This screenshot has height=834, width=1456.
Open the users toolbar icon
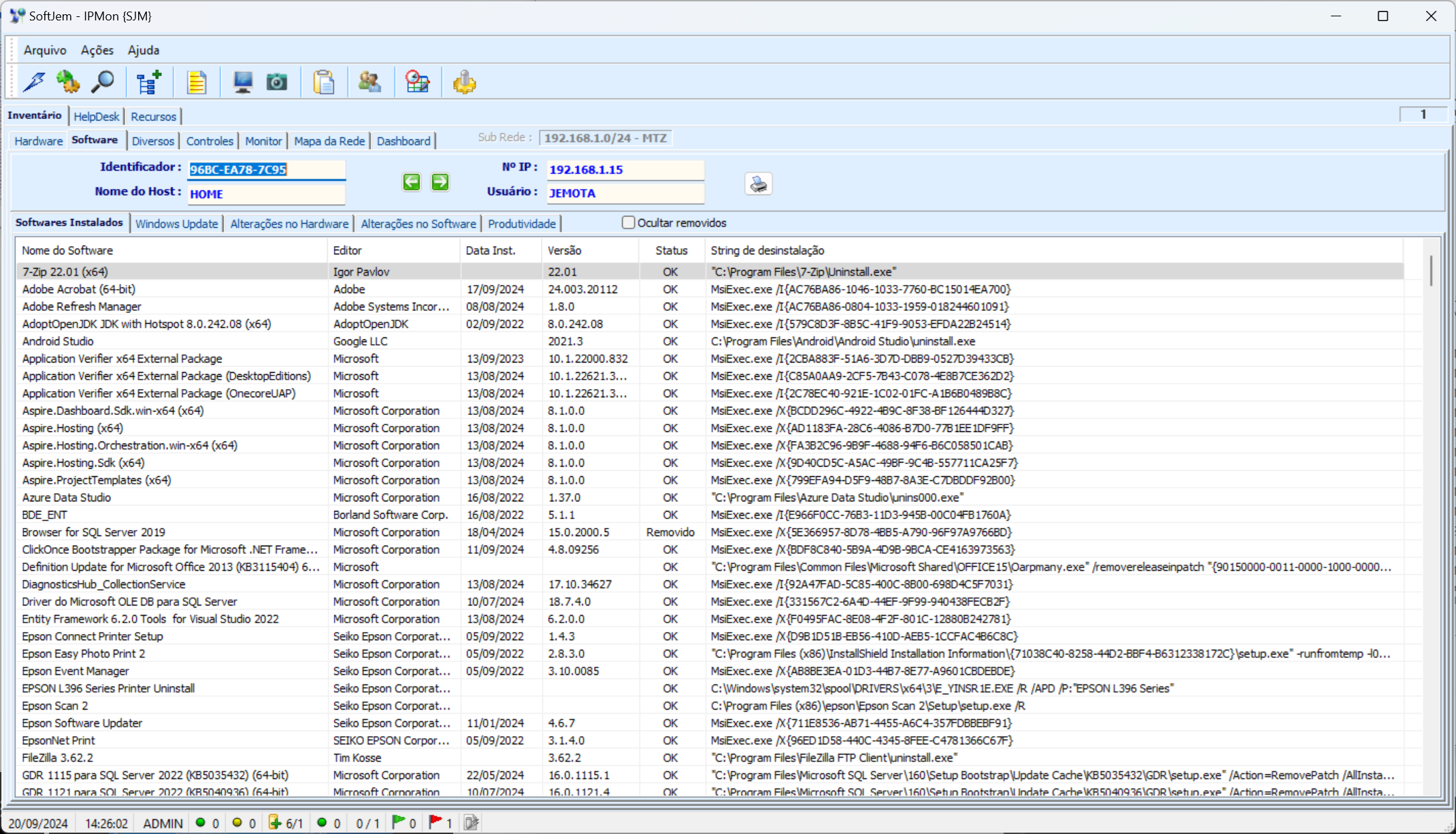(370, 82)
